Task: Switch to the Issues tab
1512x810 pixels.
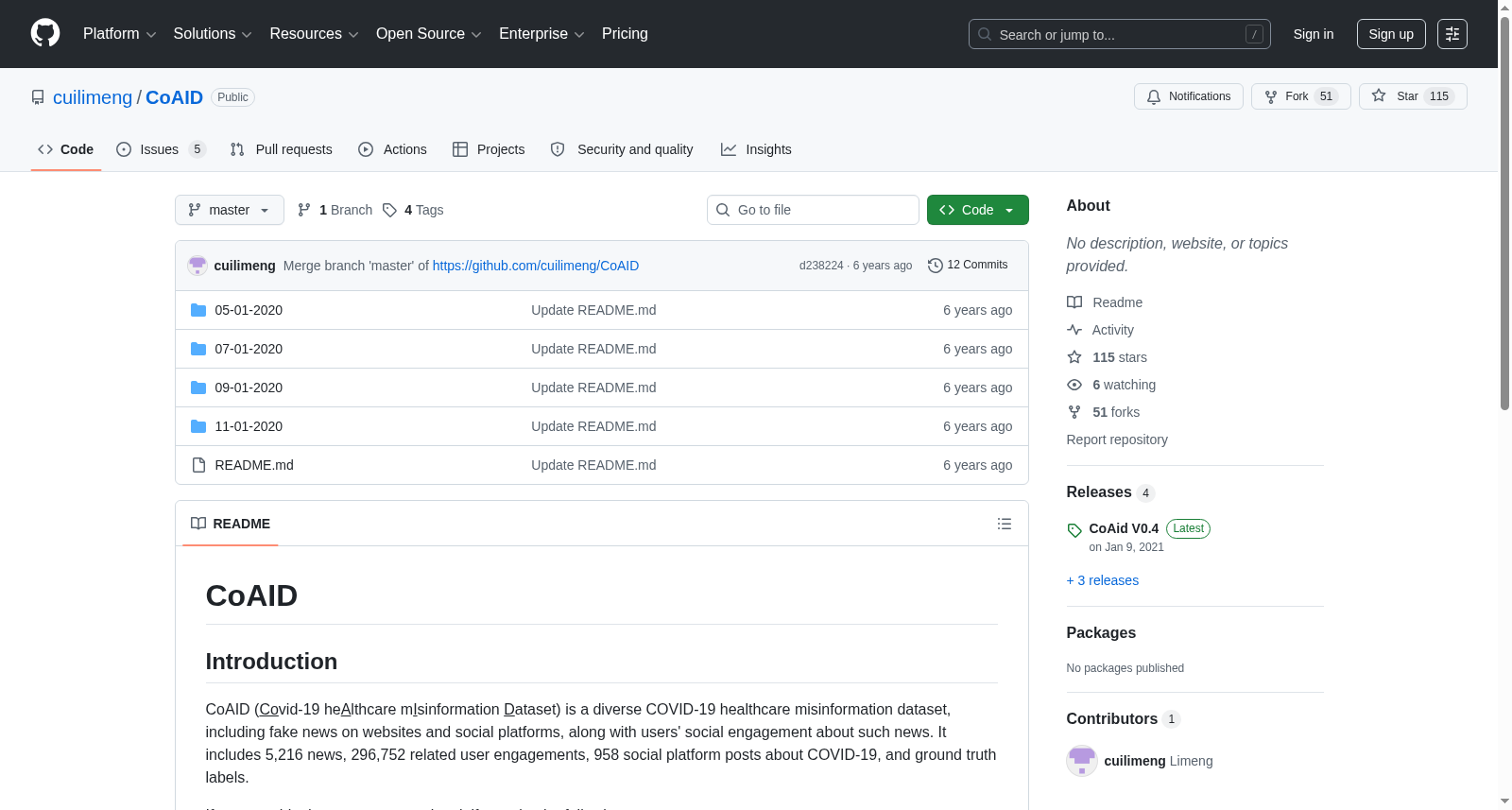Action: 161,149
